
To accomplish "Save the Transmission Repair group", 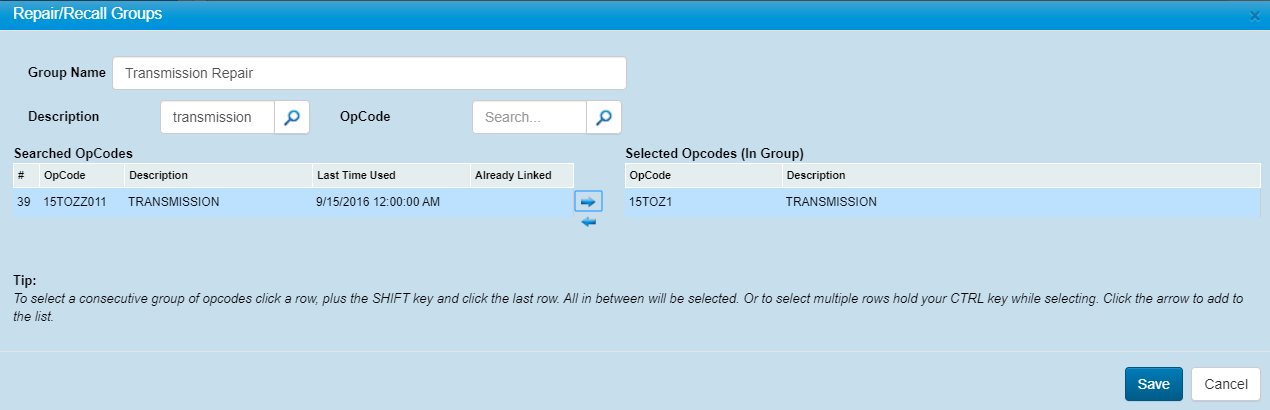I will pos(1153,384).
